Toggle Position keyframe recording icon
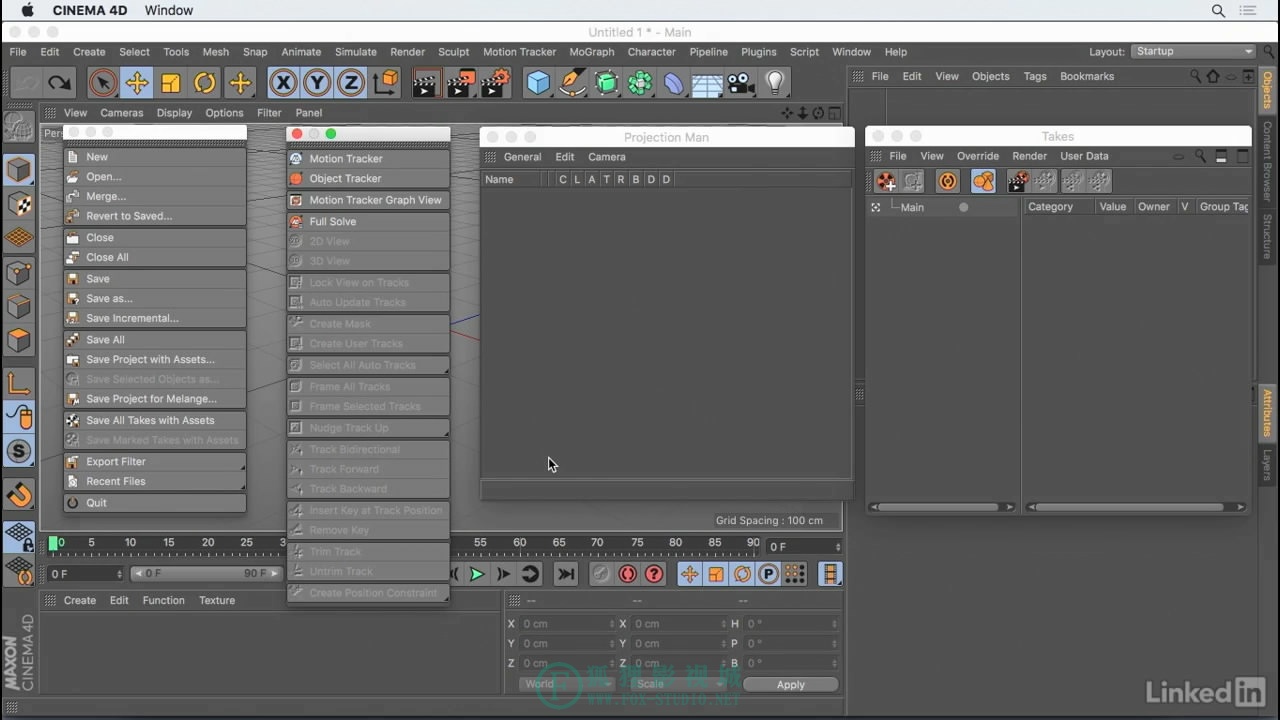1280x720 pixels. coord(690,574)
